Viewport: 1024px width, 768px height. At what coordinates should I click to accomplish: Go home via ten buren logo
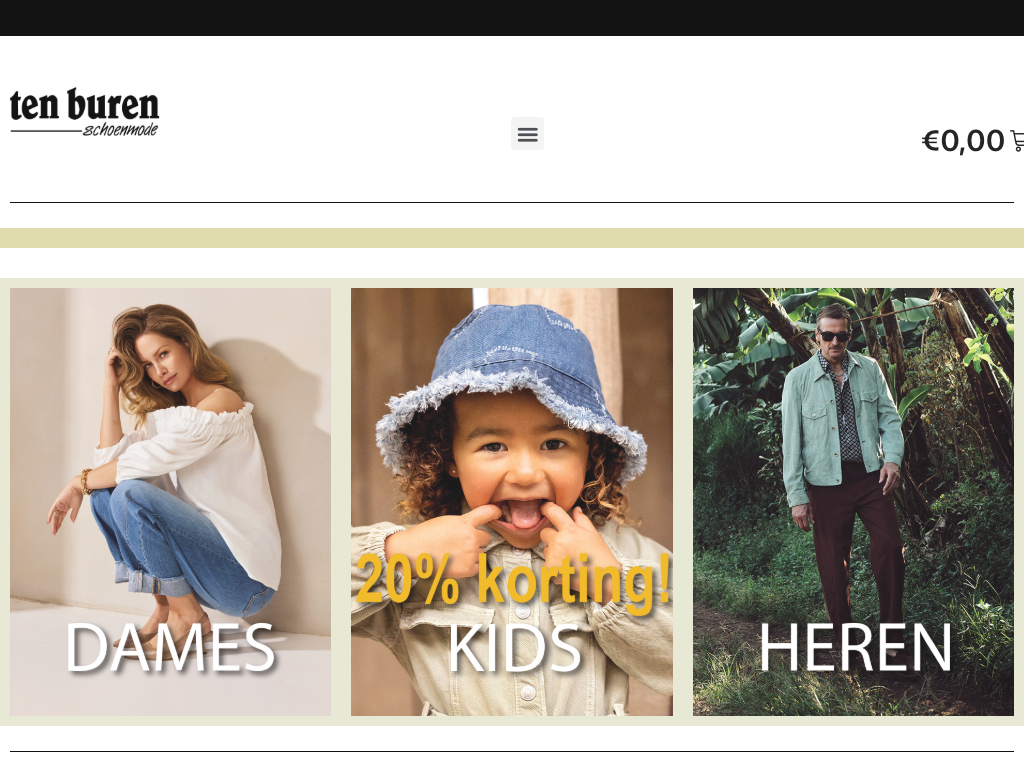(84, 112)
